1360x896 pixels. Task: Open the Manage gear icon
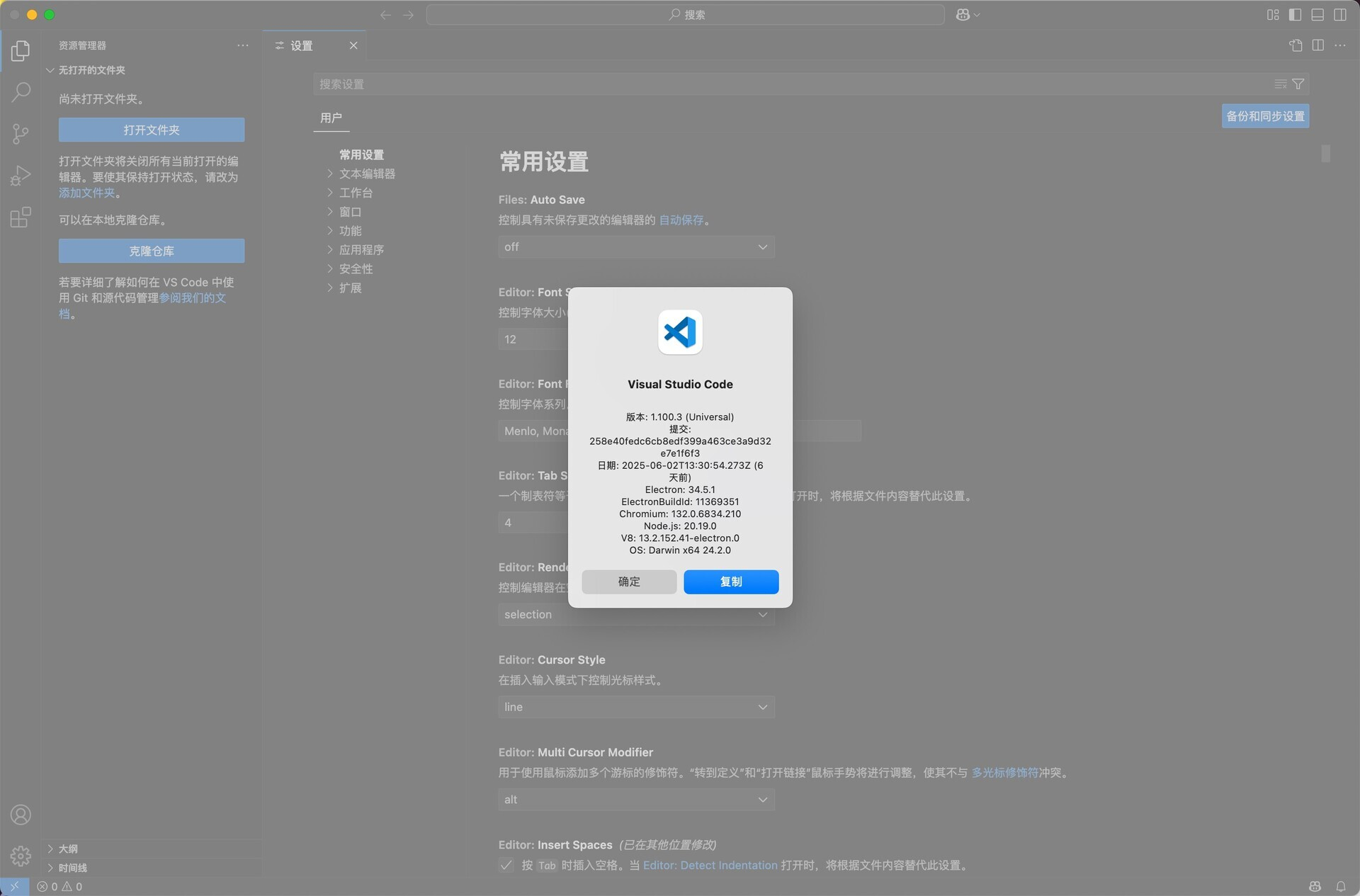21,856
